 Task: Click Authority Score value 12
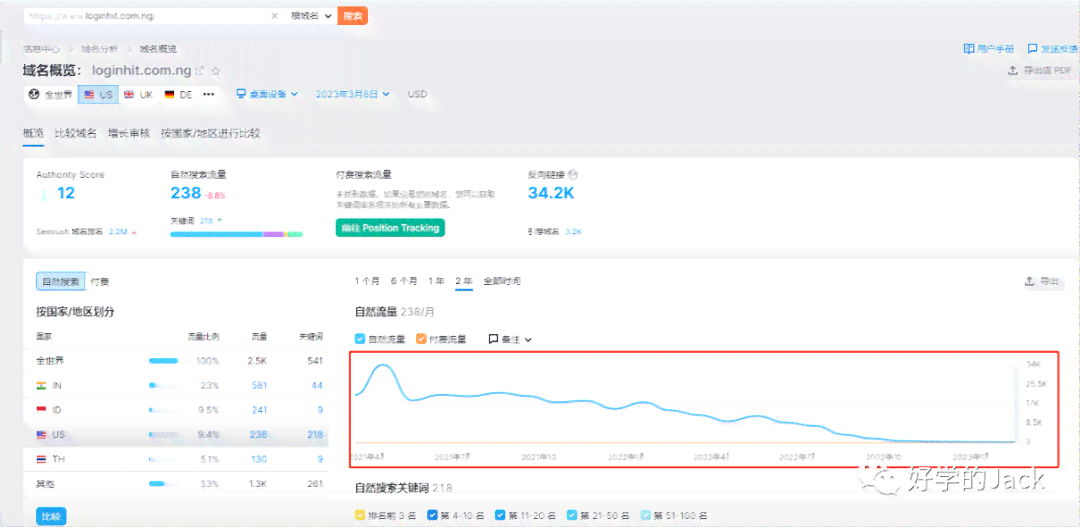66,194
